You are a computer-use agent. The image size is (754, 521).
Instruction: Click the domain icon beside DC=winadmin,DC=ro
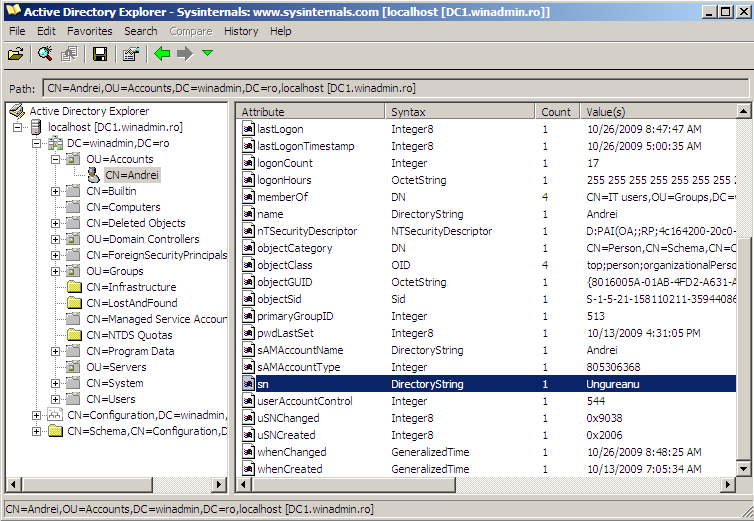click(55, 143)
